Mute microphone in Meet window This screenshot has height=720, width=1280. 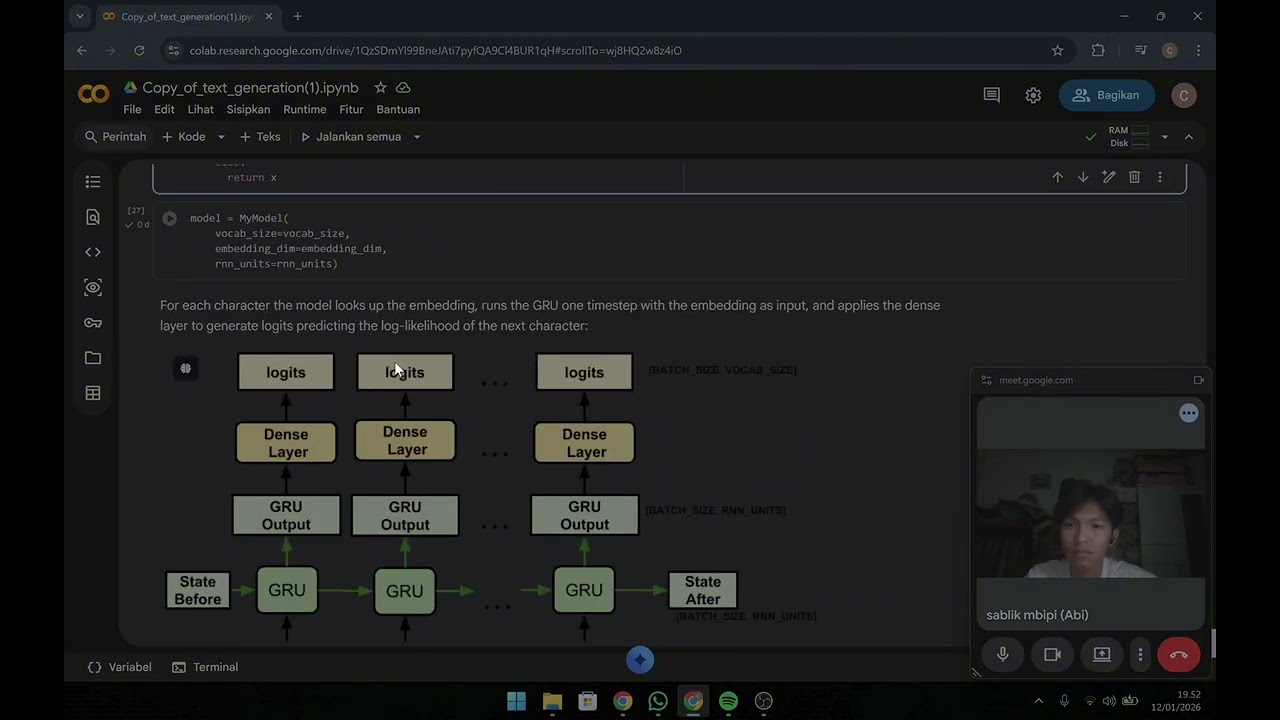[x=1003, y=654]
